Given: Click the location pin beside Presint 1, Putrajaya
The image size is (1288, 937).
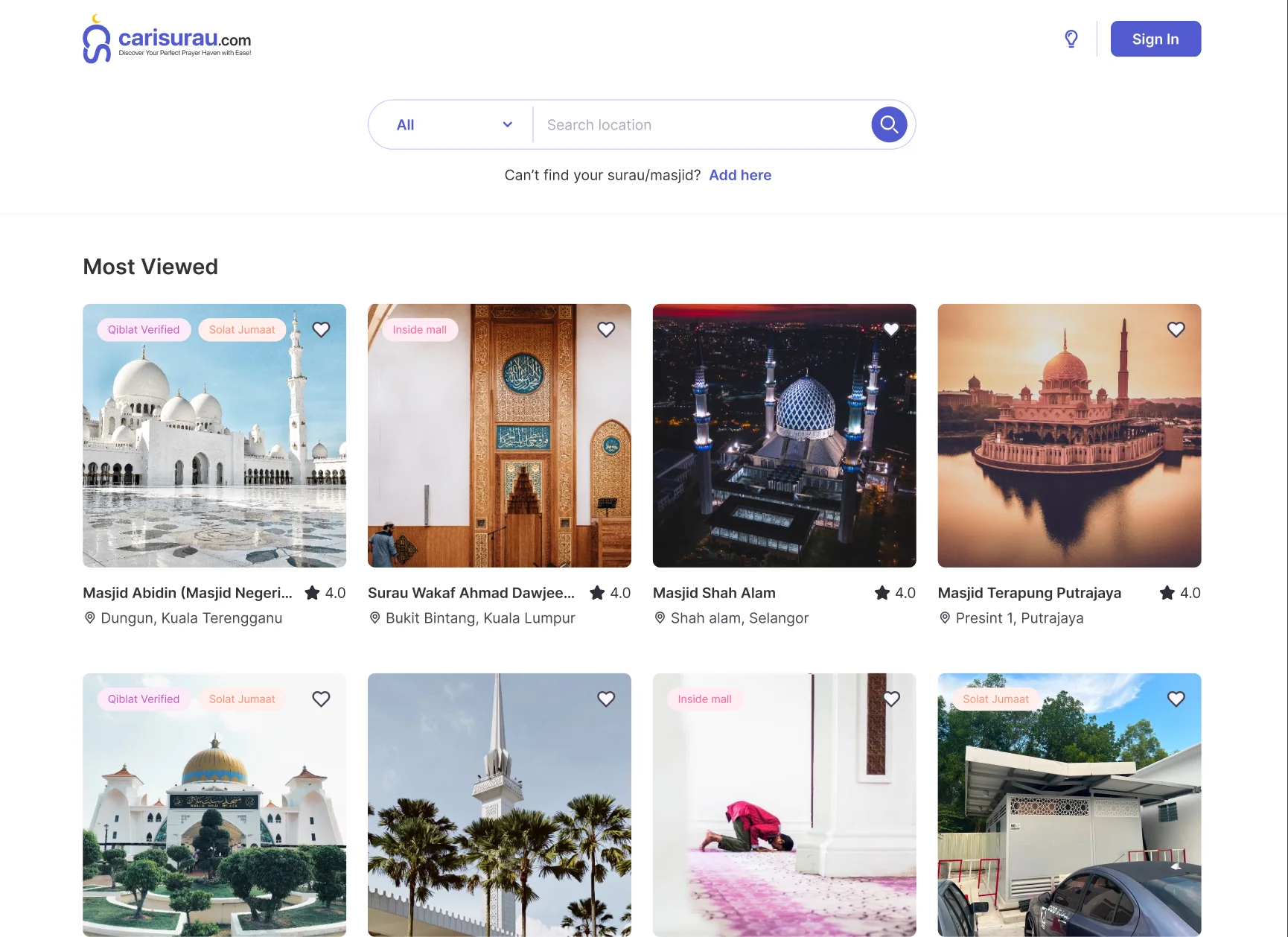Looking at the screenshot, I should pos(945,617).
